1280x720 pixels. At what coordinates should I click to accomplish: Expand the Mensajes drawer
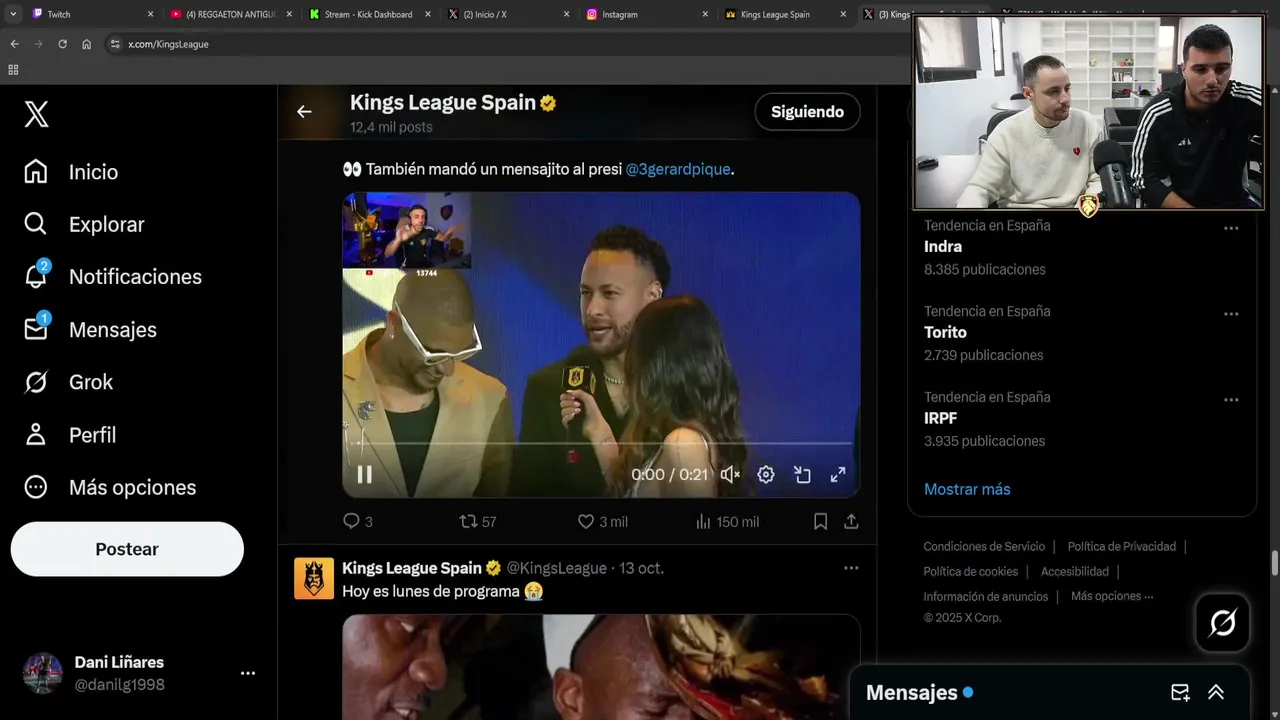[1216, 693]
